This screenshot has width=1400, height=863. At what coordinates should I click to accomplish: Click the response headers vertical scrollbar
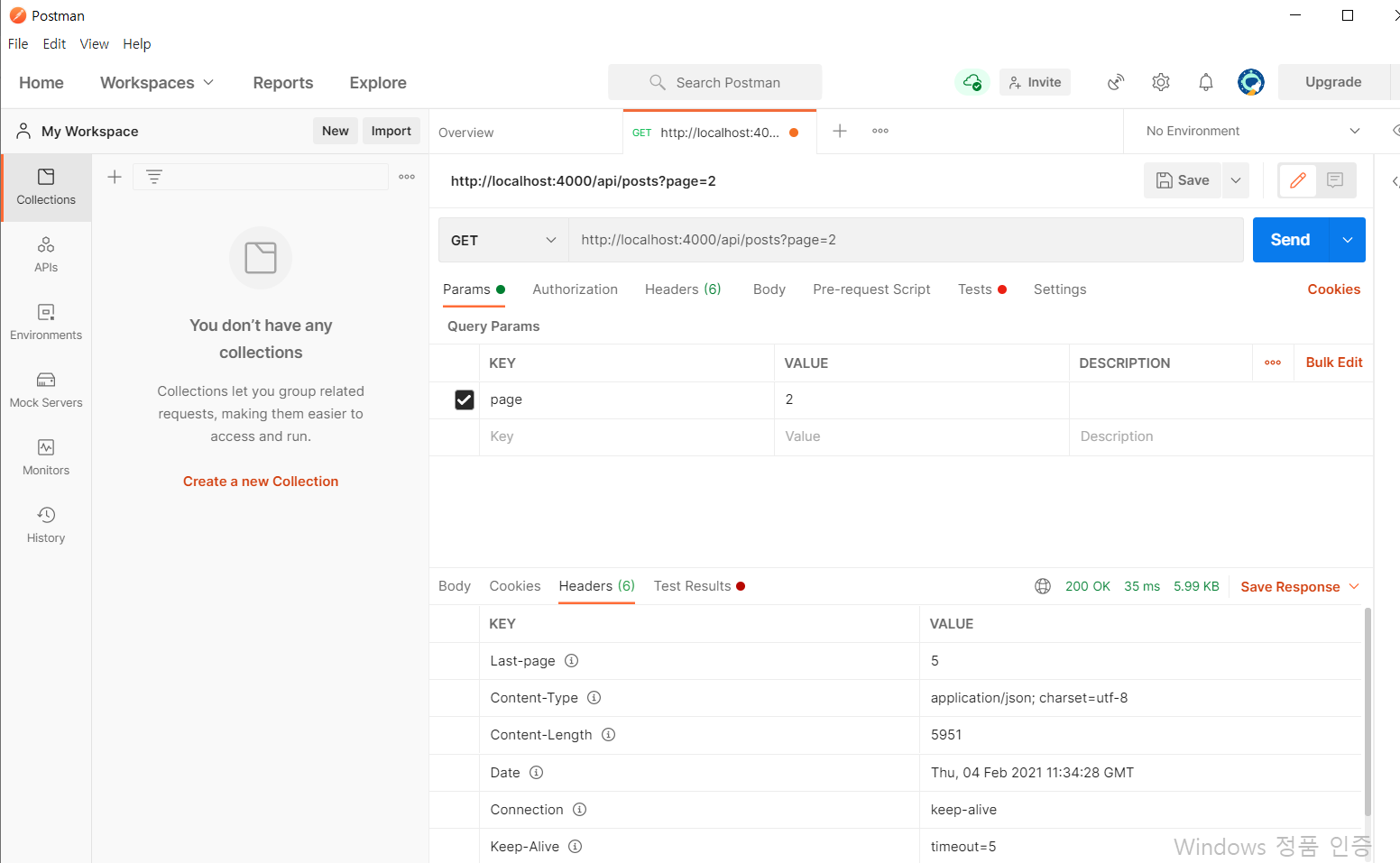pos(1368,712)
